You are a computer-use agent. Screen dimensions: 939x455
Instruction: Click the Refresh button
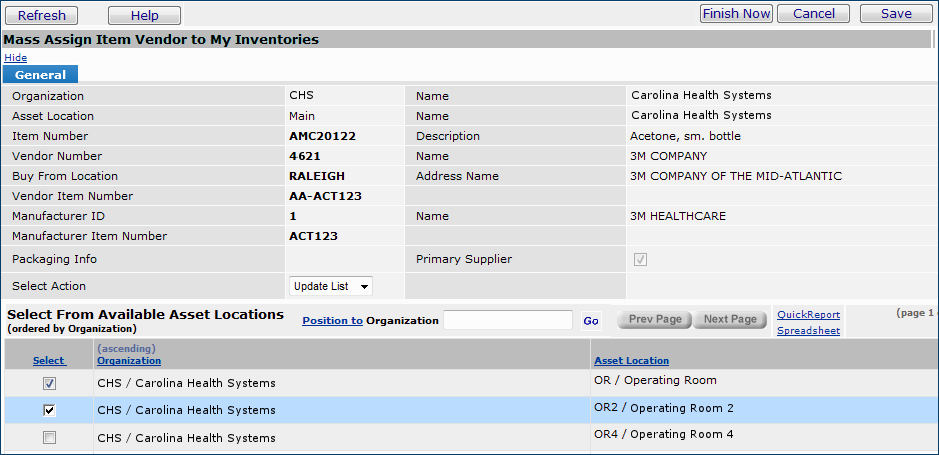click(x=42, y=15)
